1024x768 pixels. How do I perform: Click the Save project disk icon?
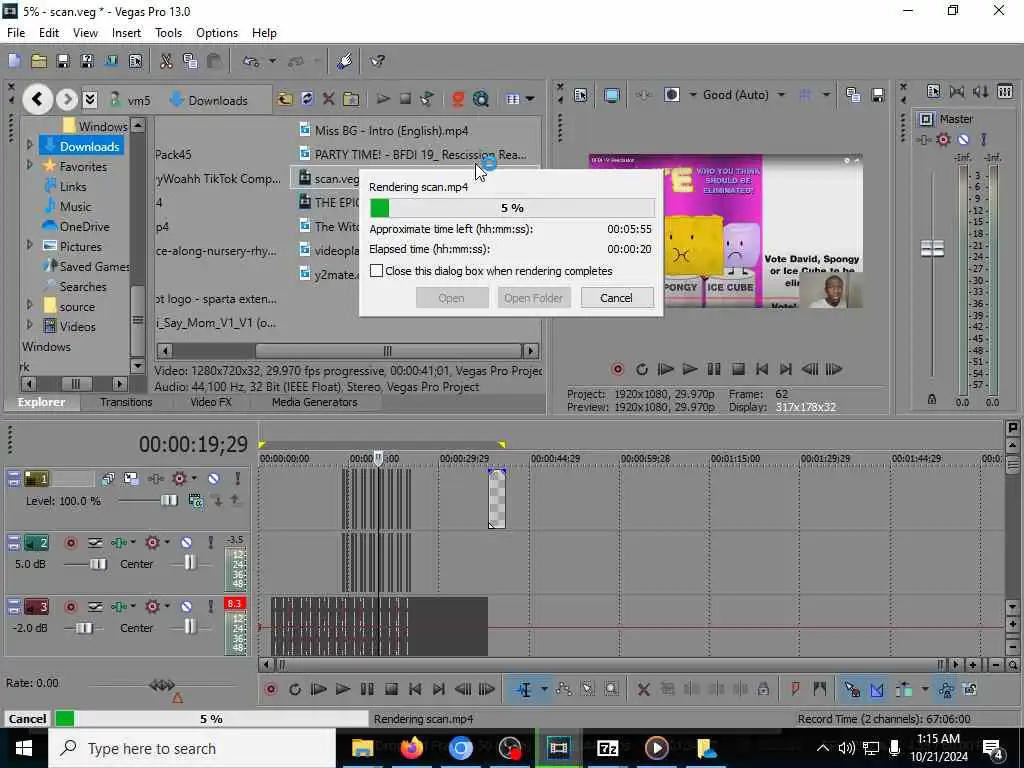[63, 61]
